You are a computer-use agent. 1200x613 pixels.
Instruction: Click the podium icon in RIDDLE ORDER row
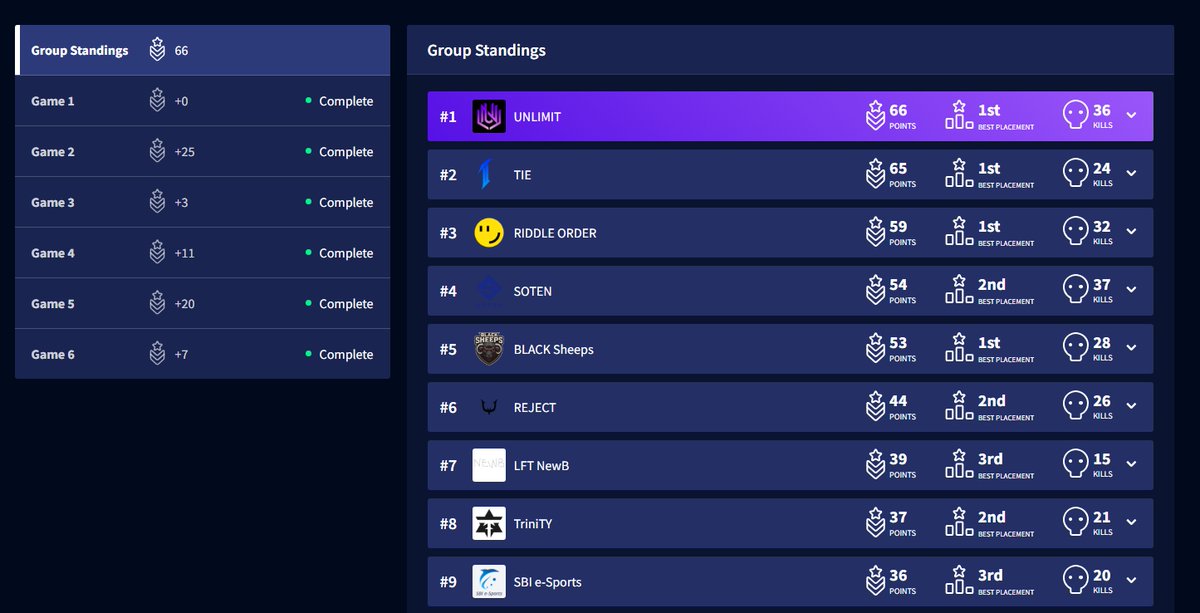click(959, 232)
